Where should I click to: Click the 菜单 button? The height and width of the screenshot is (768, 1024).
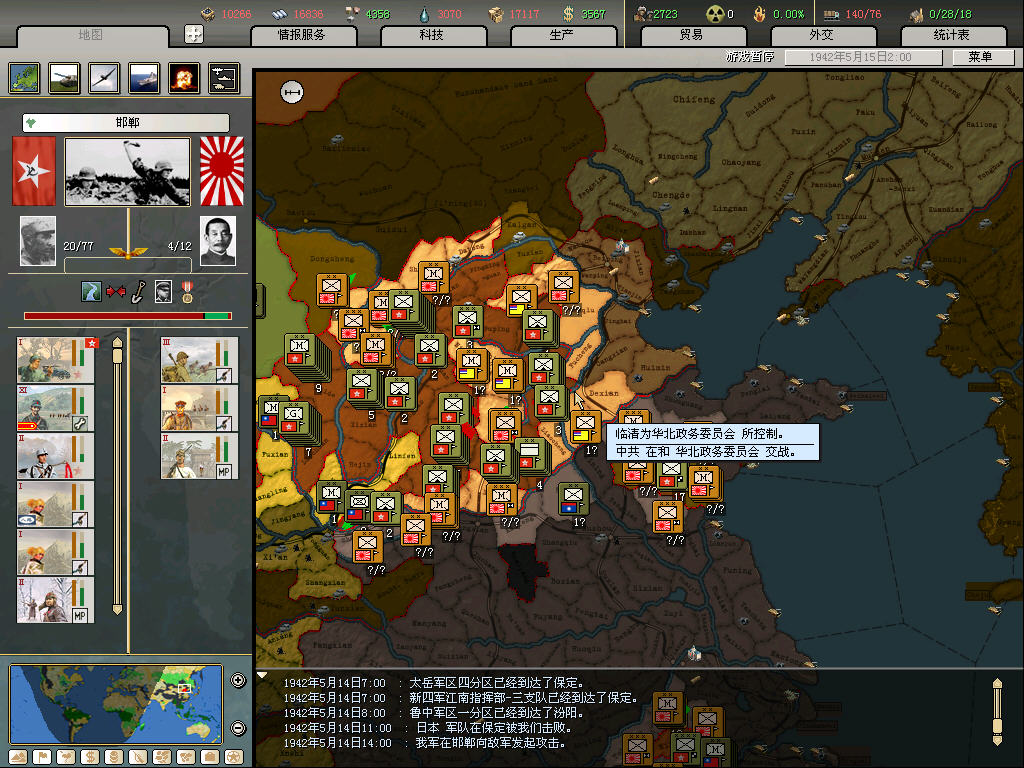pos(982,57)
